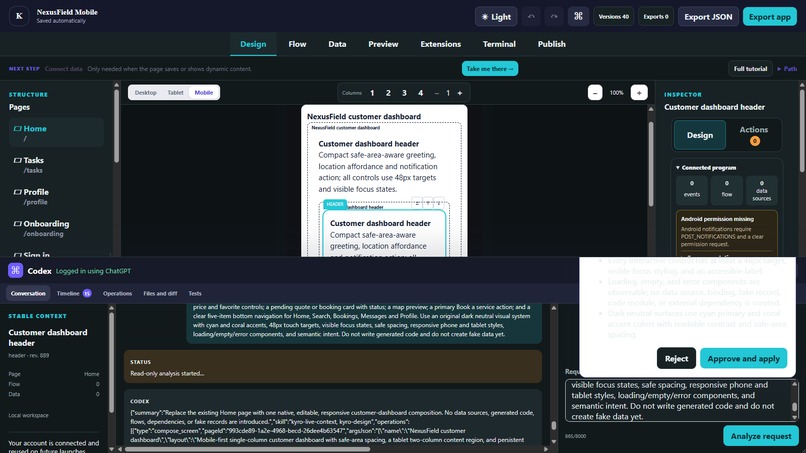Open the Files and diff tab
806x453 pixels.
tap(160, 293)
